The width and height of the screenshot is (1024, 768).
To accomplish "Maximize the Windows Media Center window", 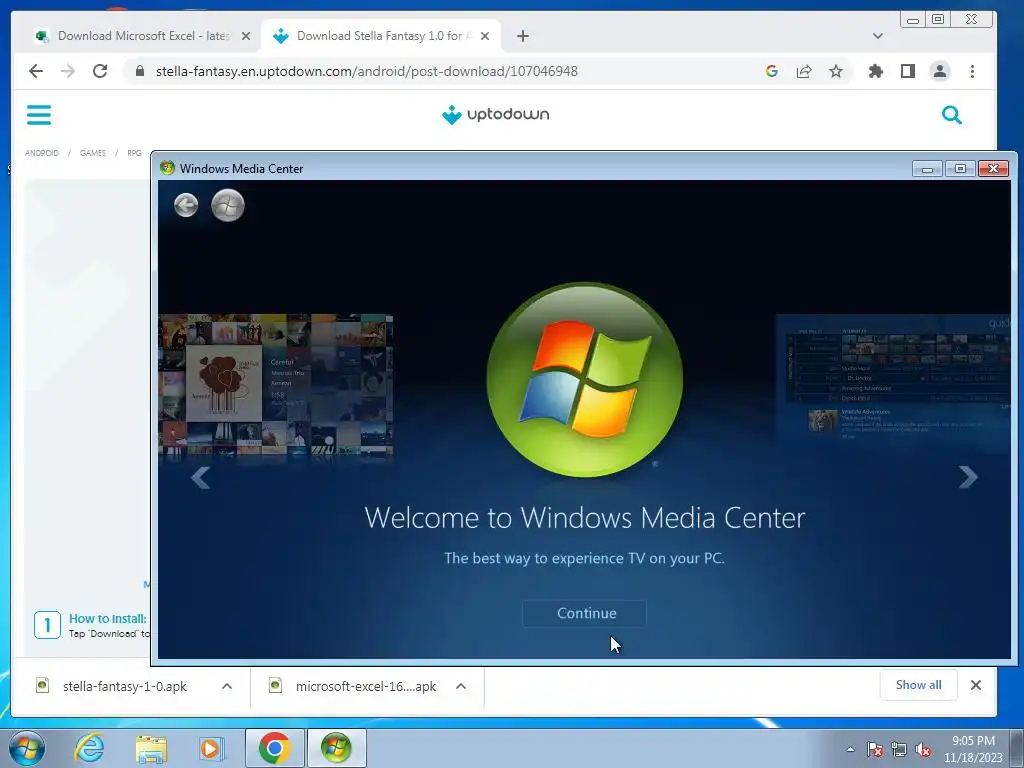I will 960,168.
